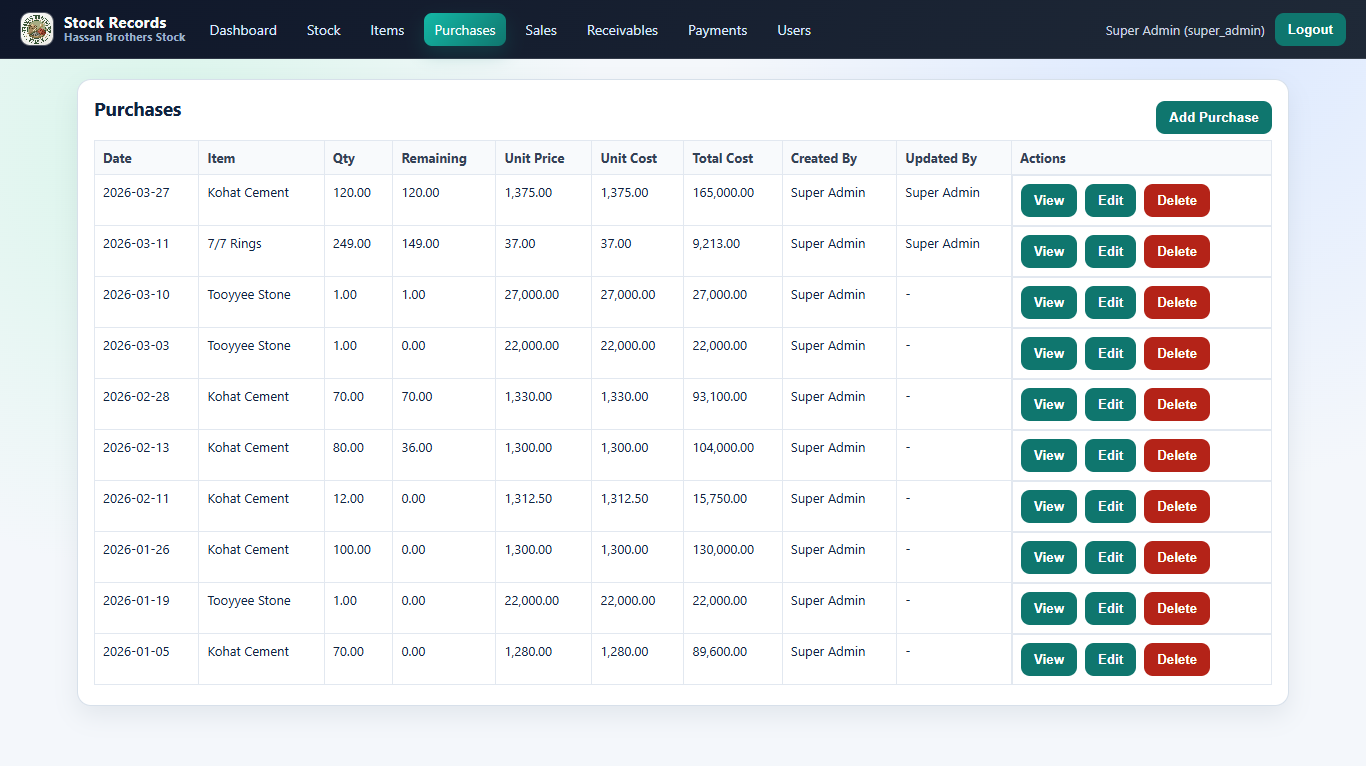Screen dimensions: 1366x766
Task: Delete the 7/7 Rings purchase
Action: (1177, 251)
